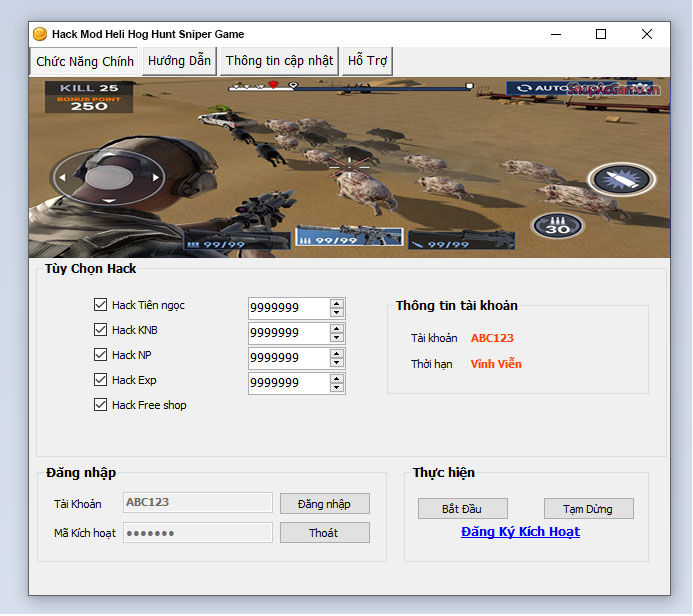Click the Thông tin tài khoản heading
The image size is (693, 616).
(x=457, y=306)
